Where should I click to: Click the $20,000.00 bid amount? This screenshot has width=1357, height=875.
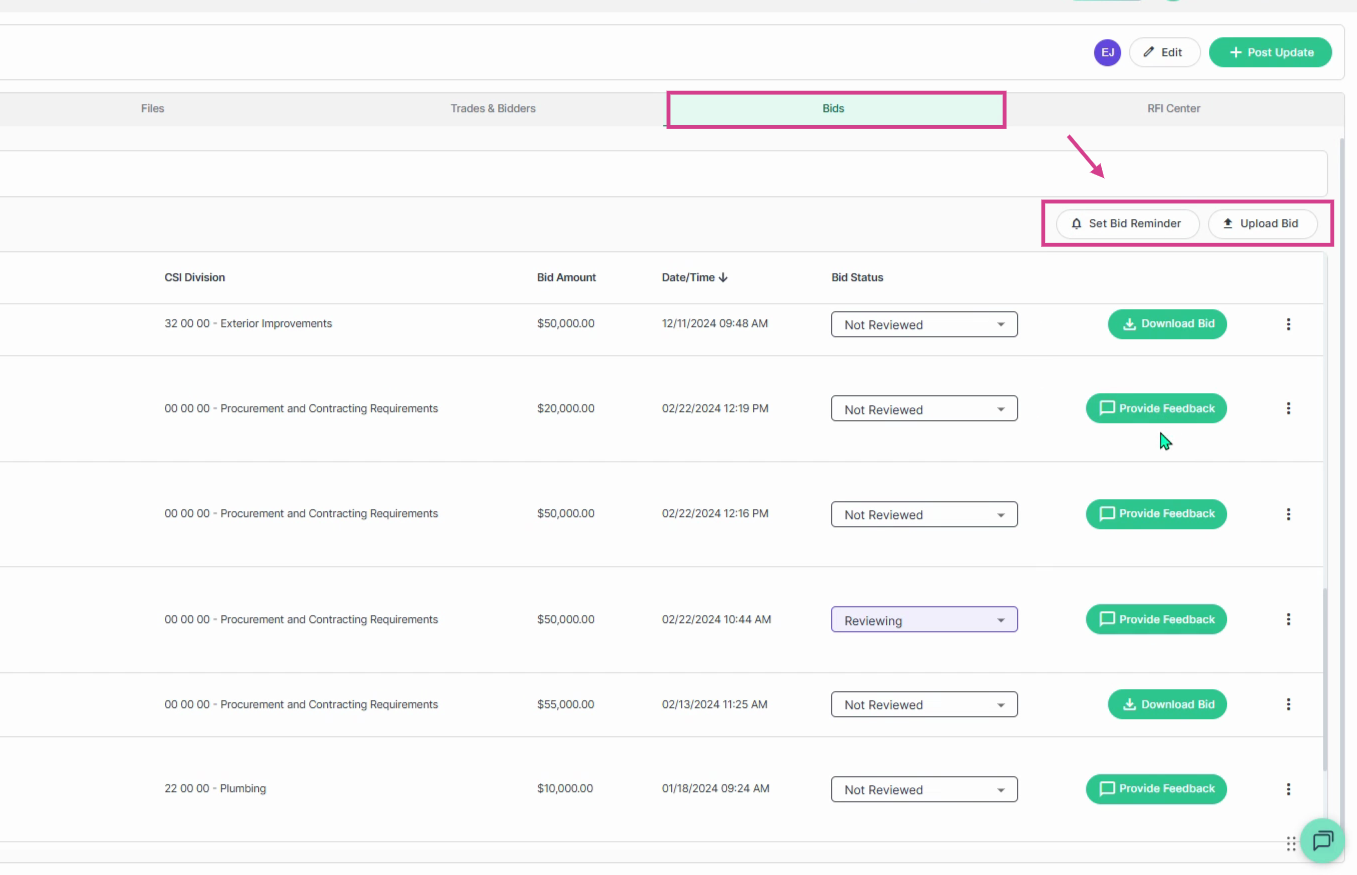[565, 408]
